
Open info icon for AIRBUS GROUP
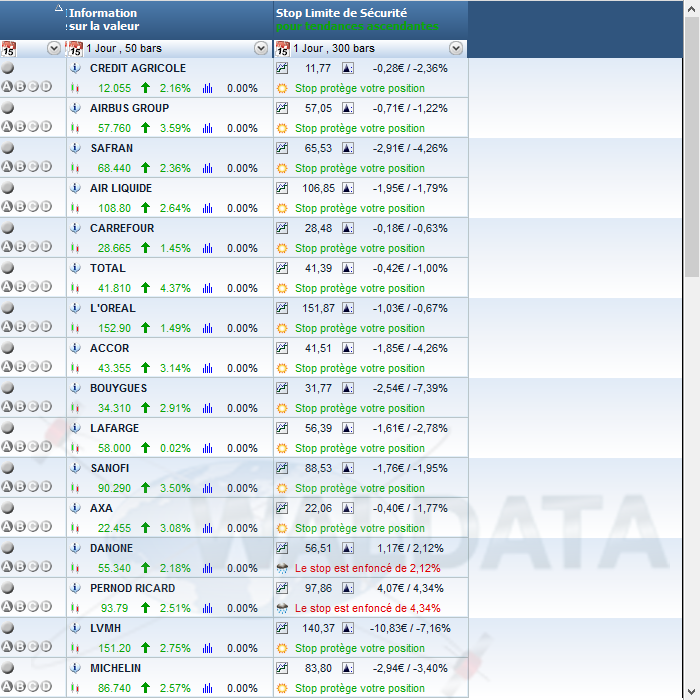click(x=75, y=108)
